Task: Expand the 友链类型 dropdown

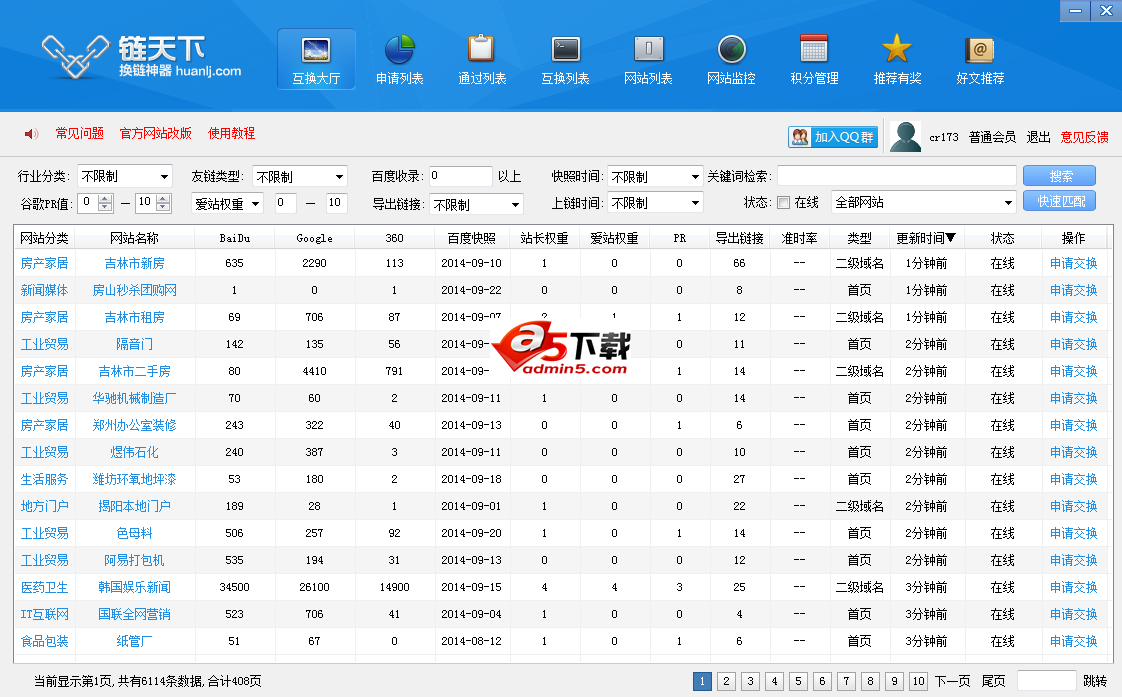Action: pyautogui.click(x=299, y=177)
